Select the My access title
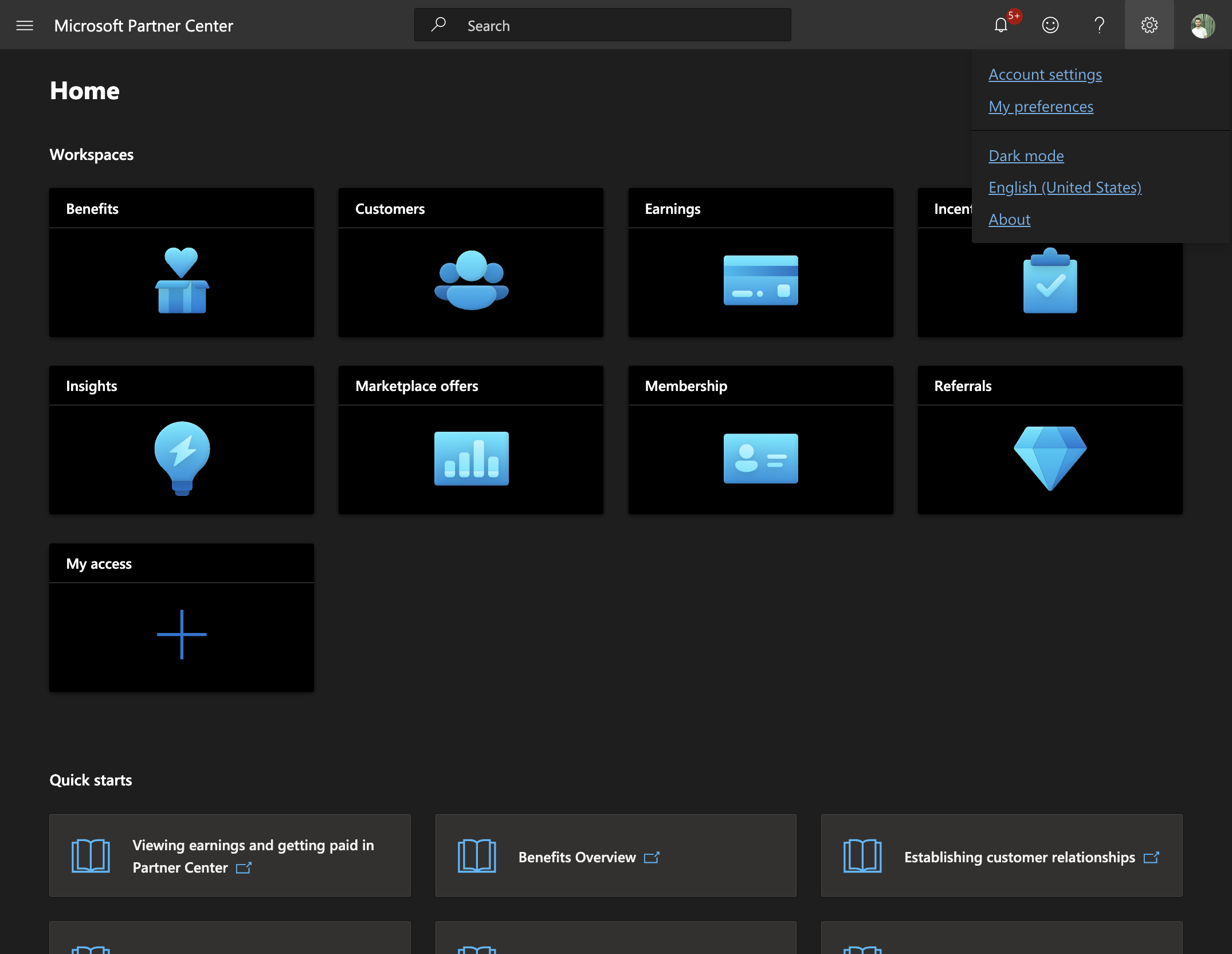Image resolution: width=1232 pixels, height=954 pixels. point(99,564)
